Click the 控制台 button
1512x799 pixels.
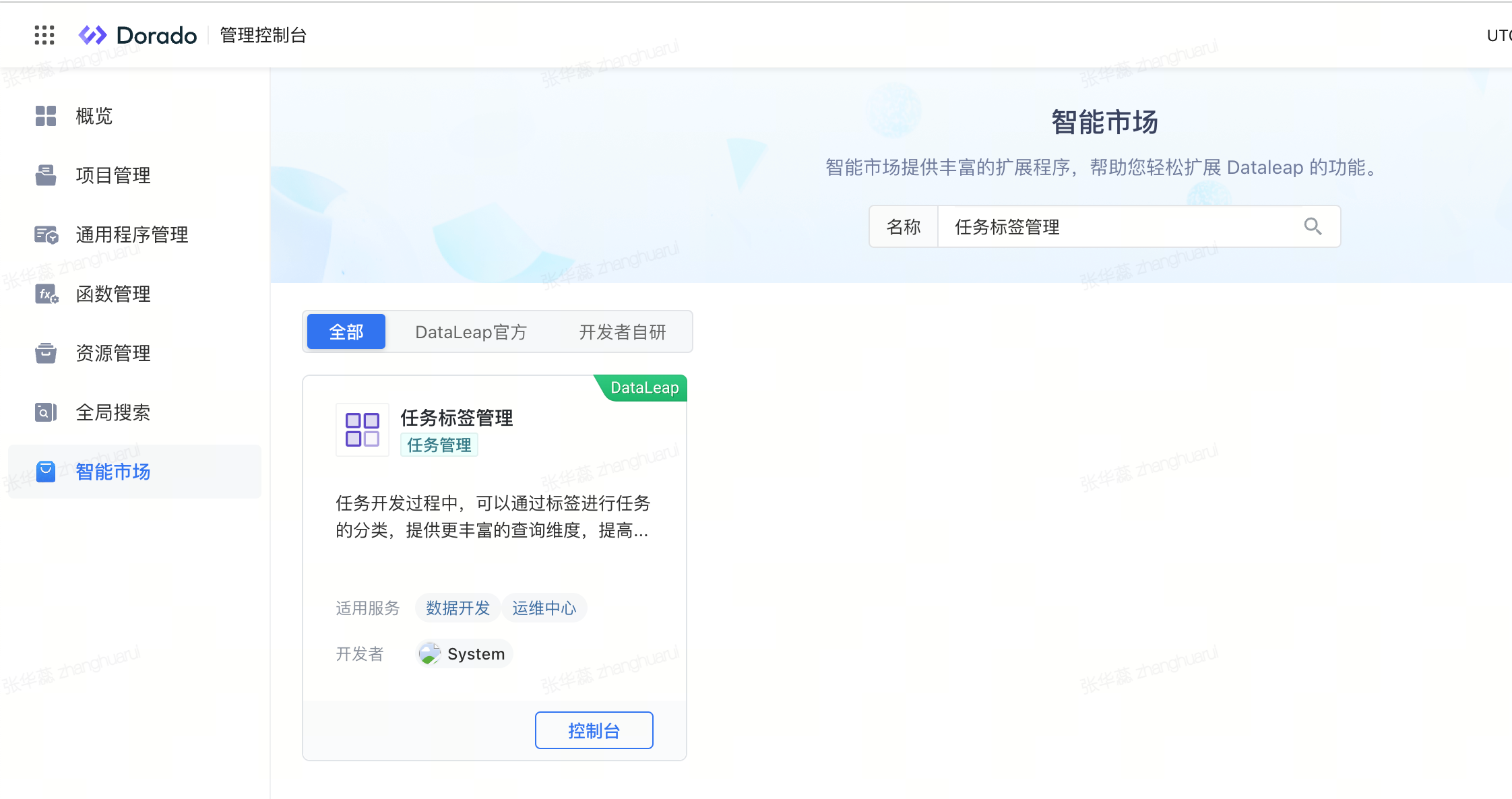pos(594,730)
